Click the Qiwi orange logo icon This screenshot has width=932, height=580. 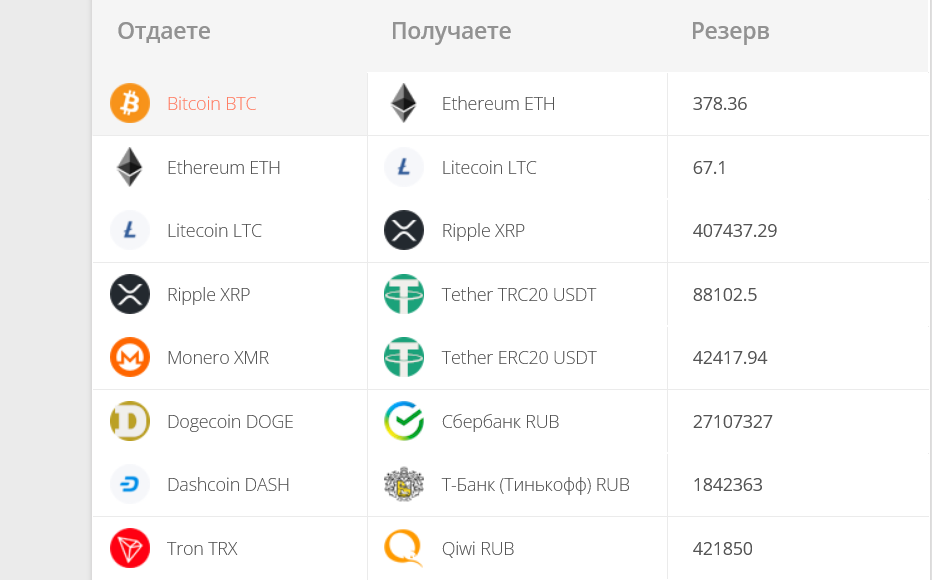pos(404,548)
